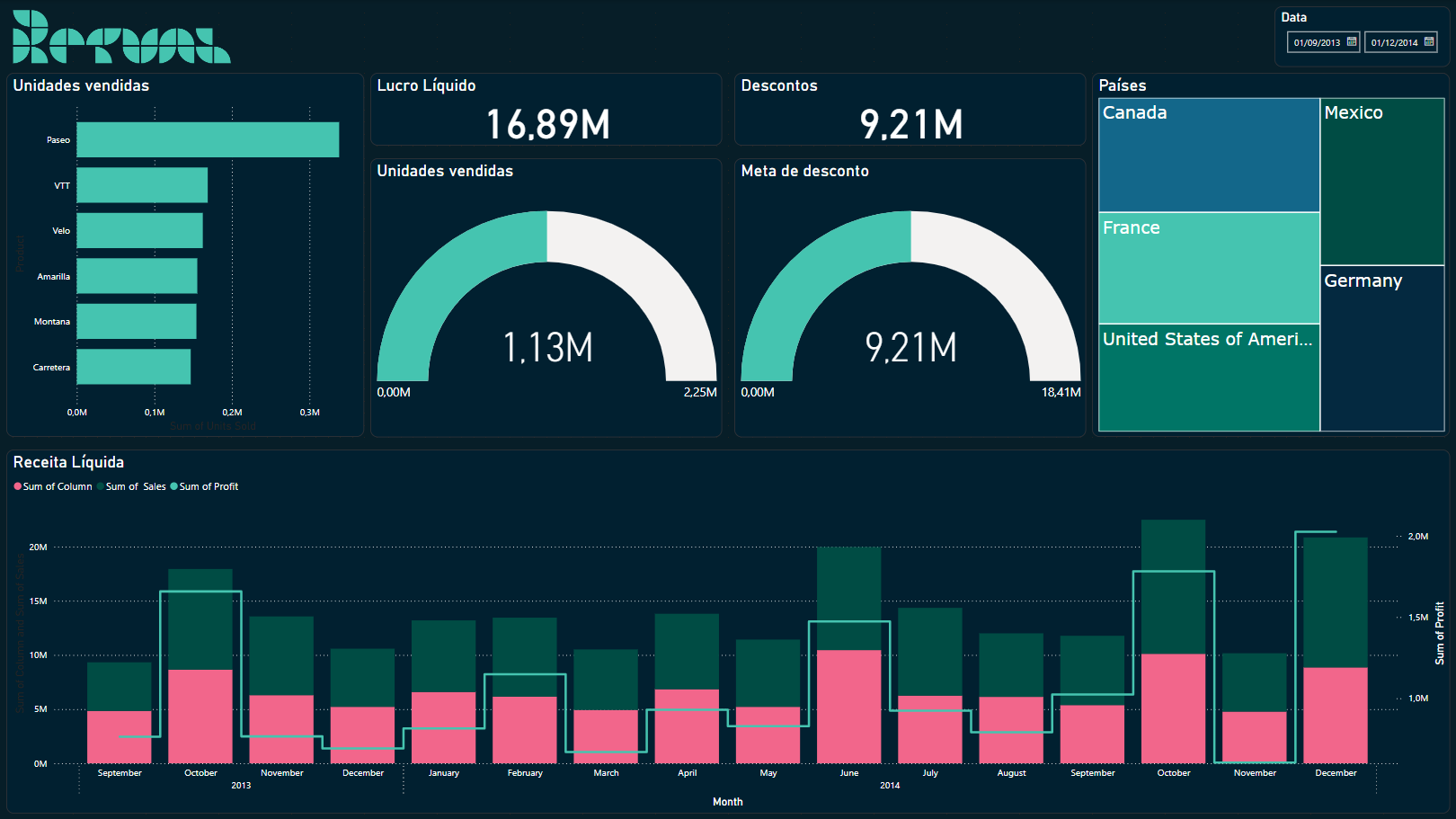This screenshot has width=1456, height=819.
Task: Click Sum of Profit legend item
Action: pos(208,486)
